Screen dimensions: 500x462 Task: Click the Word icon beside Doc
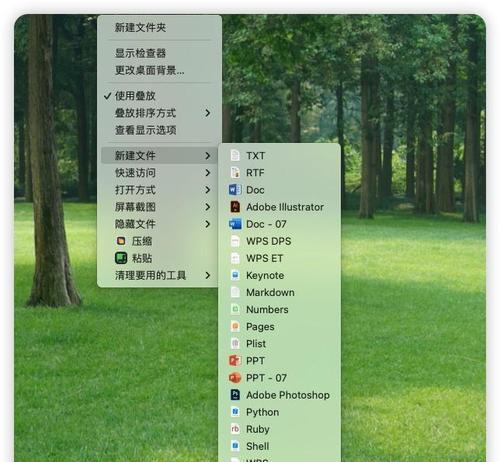tap(235, 190)
